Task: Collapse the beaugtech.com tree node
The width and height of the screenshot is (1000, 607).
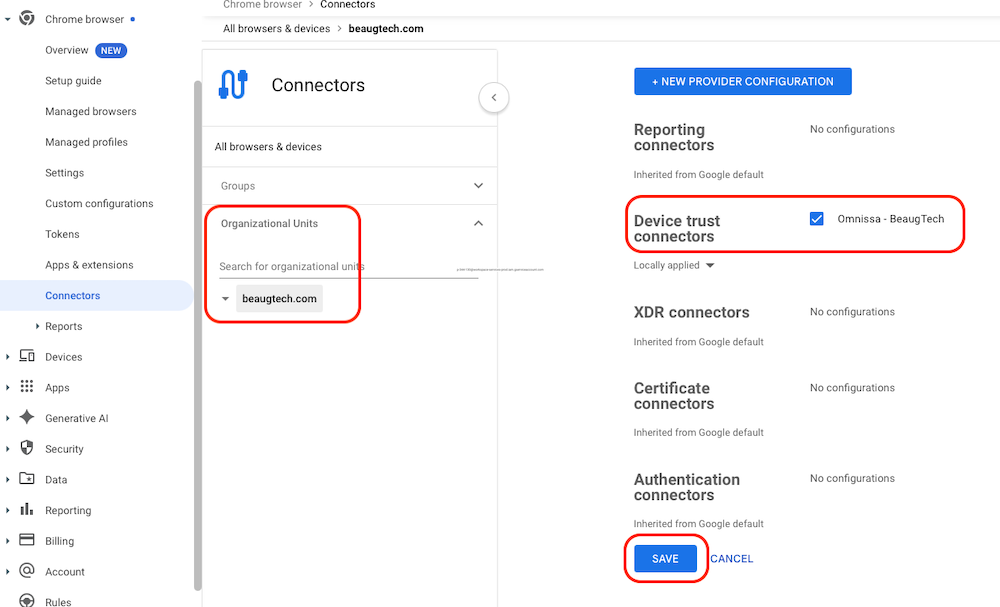Action: click(225, 299)
